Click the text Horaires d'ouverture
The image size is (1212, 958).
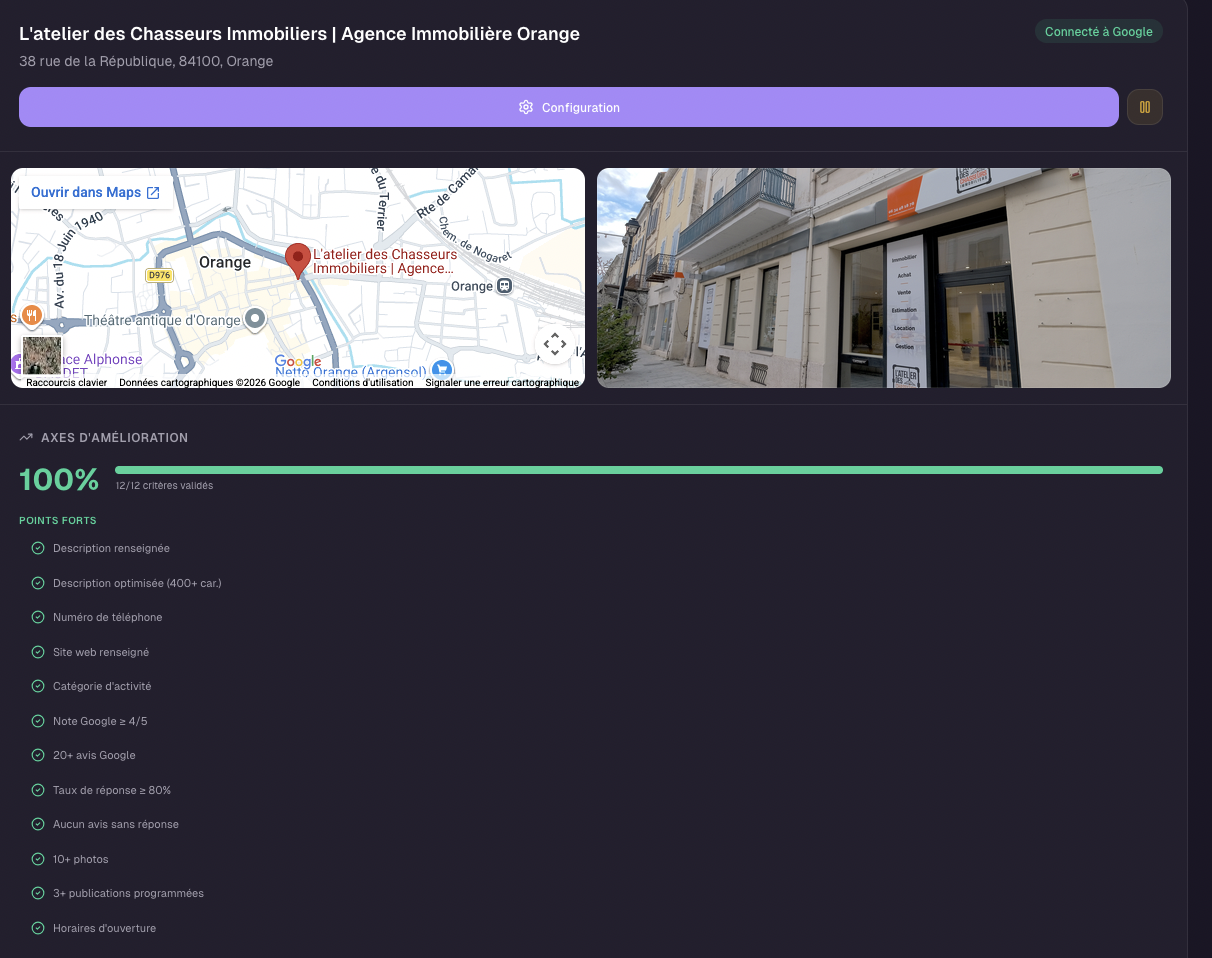(x=104, y=928)
